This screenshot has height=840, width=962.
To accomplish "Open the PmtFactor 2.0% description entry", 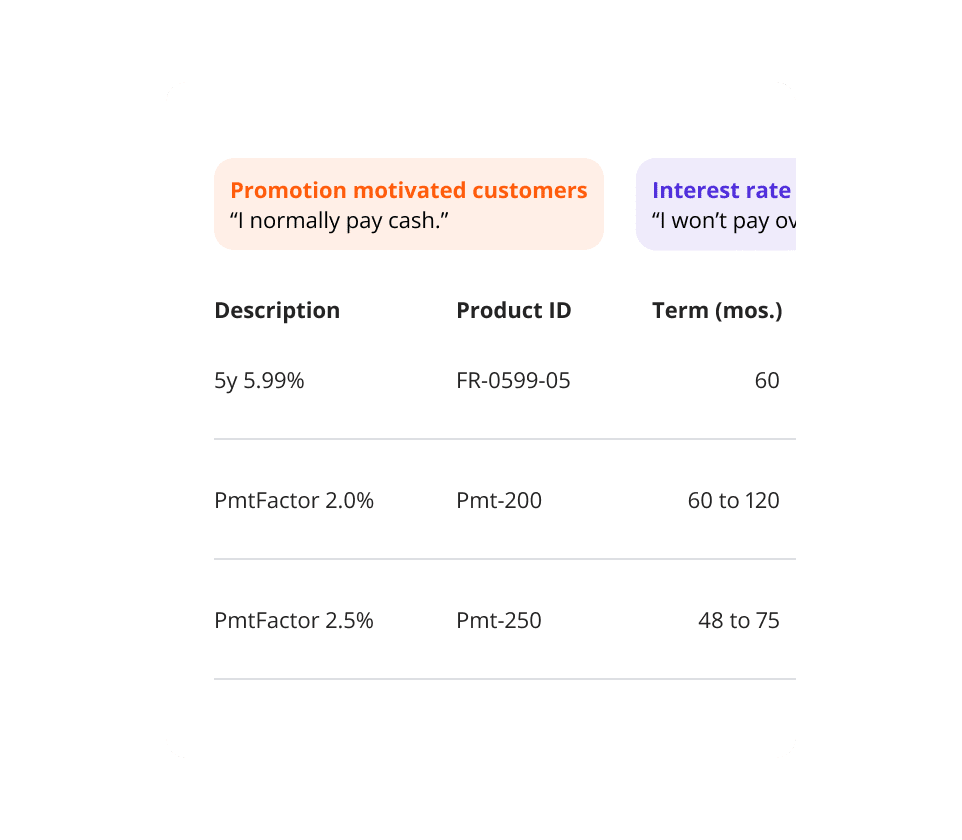I will pyautogui.click(x=294, y=500).
